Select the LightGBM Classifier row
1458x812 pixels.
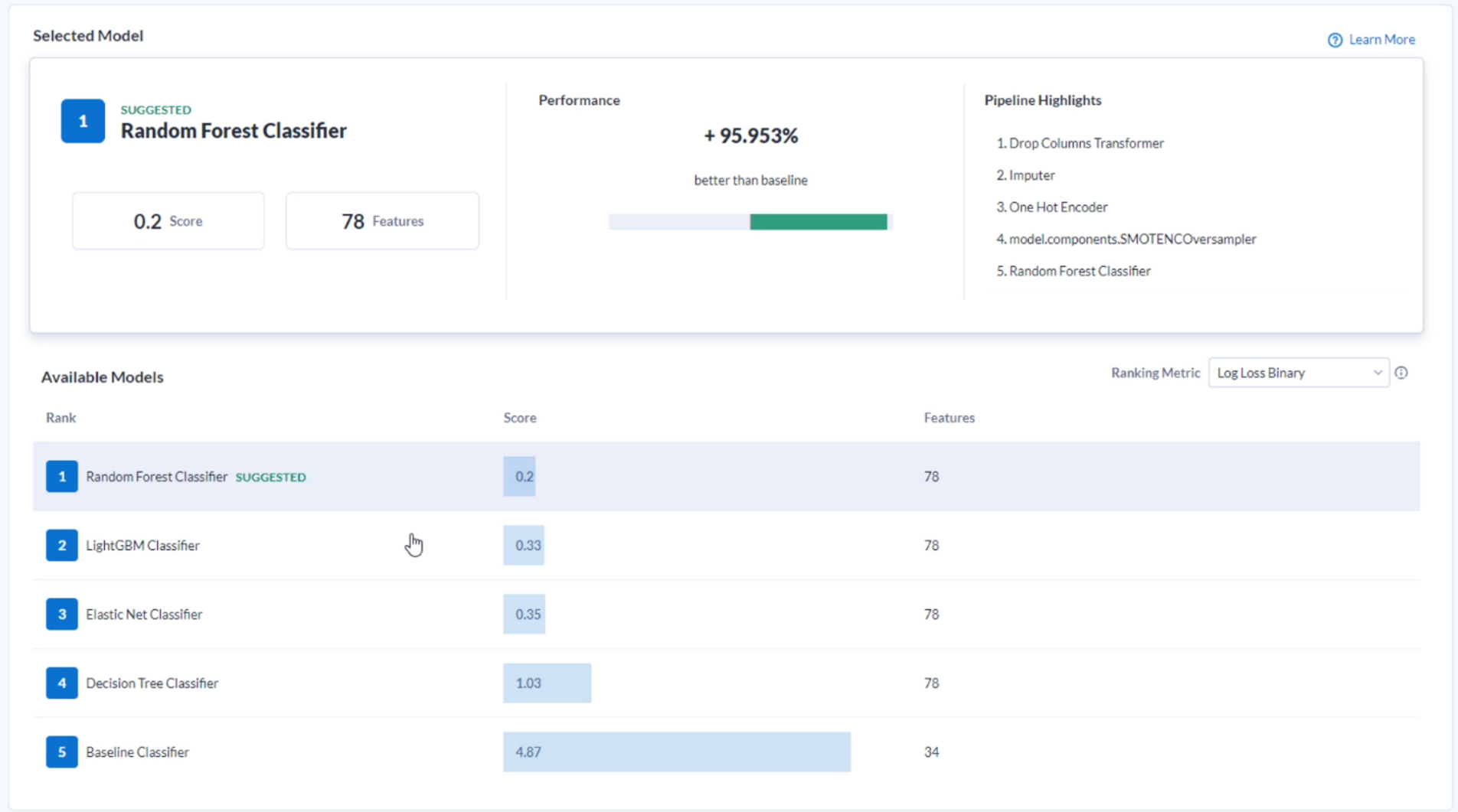click(726, 545)
